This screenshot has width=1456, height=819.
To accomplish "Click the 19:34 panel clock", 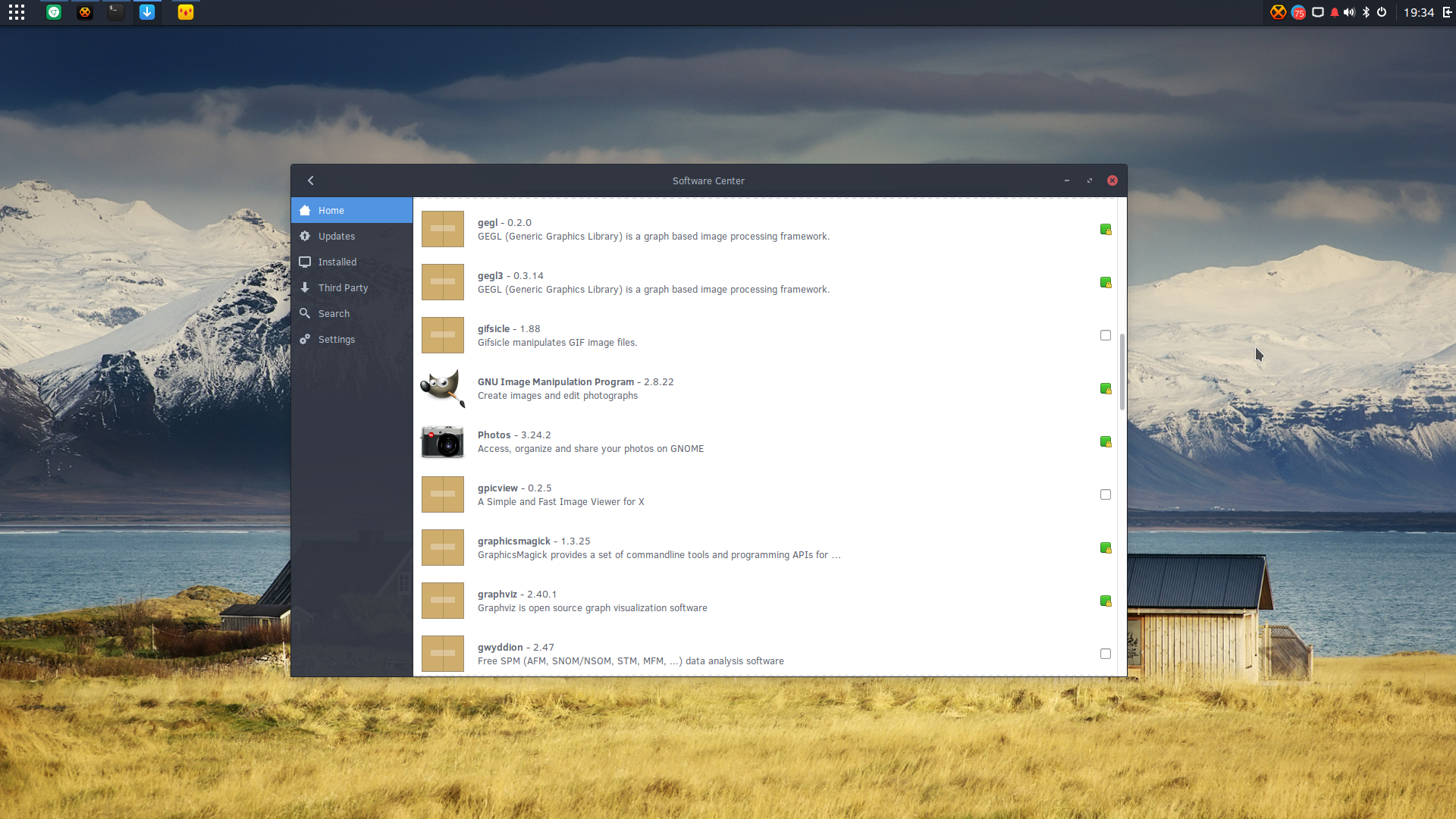I will [1419, 12].
